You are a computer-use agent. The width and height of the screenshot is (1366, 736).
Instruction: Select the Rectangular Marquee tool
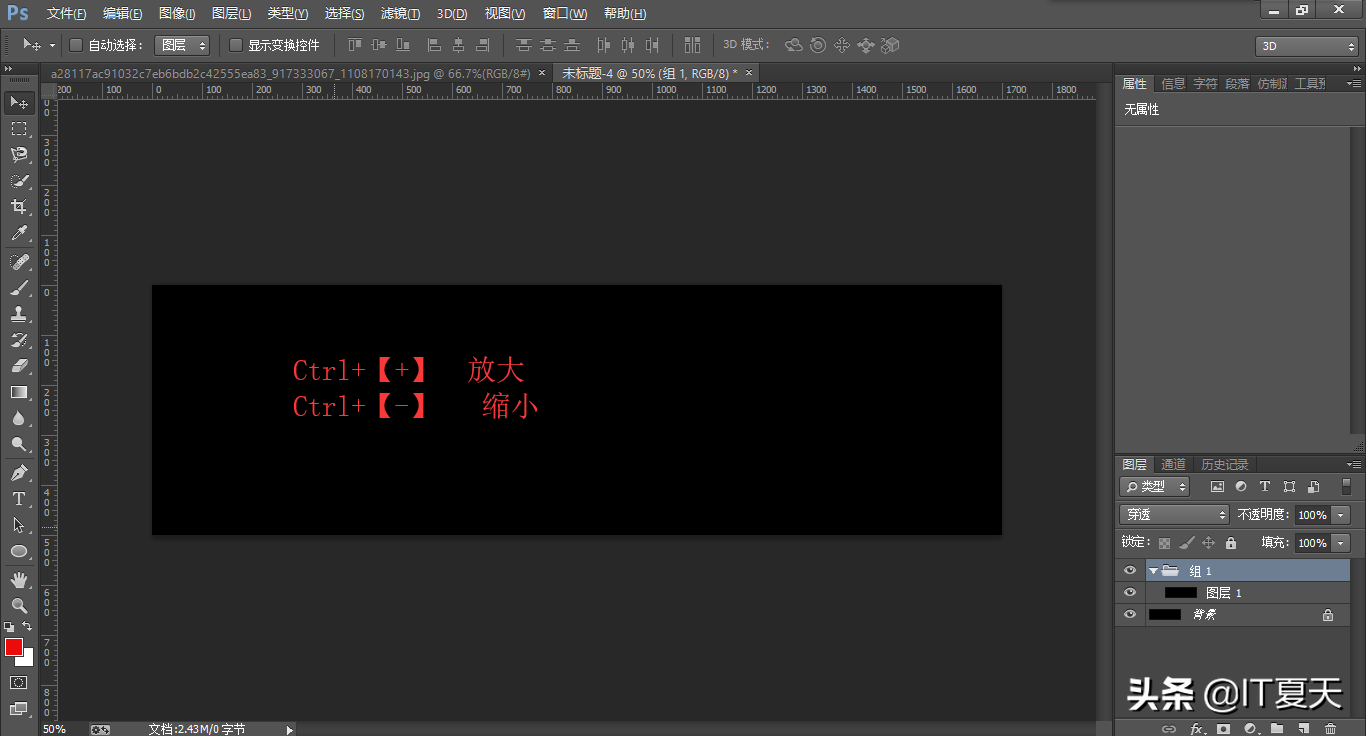point(19,129)
